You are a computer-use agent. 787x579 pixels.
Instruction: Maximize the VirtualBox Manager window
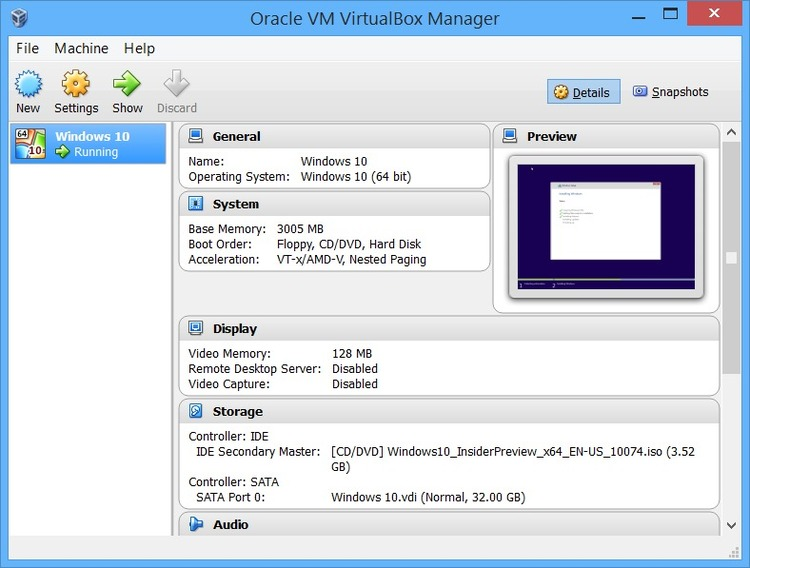(670, 14)
